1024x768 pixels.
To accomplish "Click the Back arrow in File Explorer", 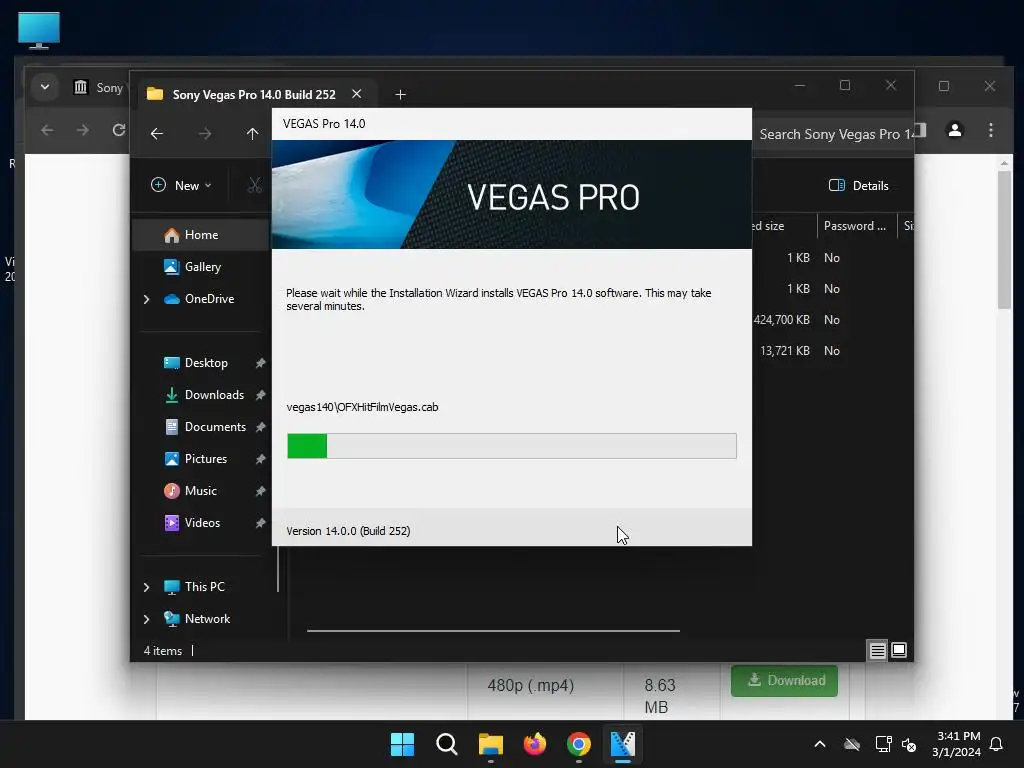I will pyautogui.click(x=157, y=134).
